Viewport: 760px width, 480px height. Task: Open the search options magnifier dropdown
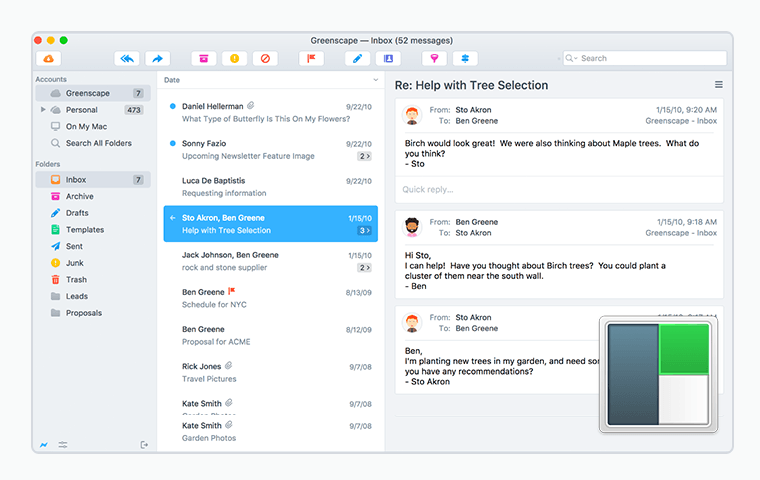tap(571, 58)
